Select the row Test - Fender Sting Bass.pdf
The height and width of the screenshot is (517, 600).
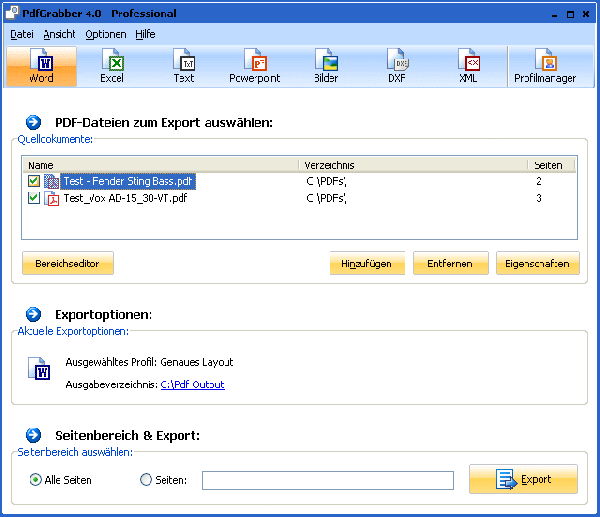[x=299, y=181]
